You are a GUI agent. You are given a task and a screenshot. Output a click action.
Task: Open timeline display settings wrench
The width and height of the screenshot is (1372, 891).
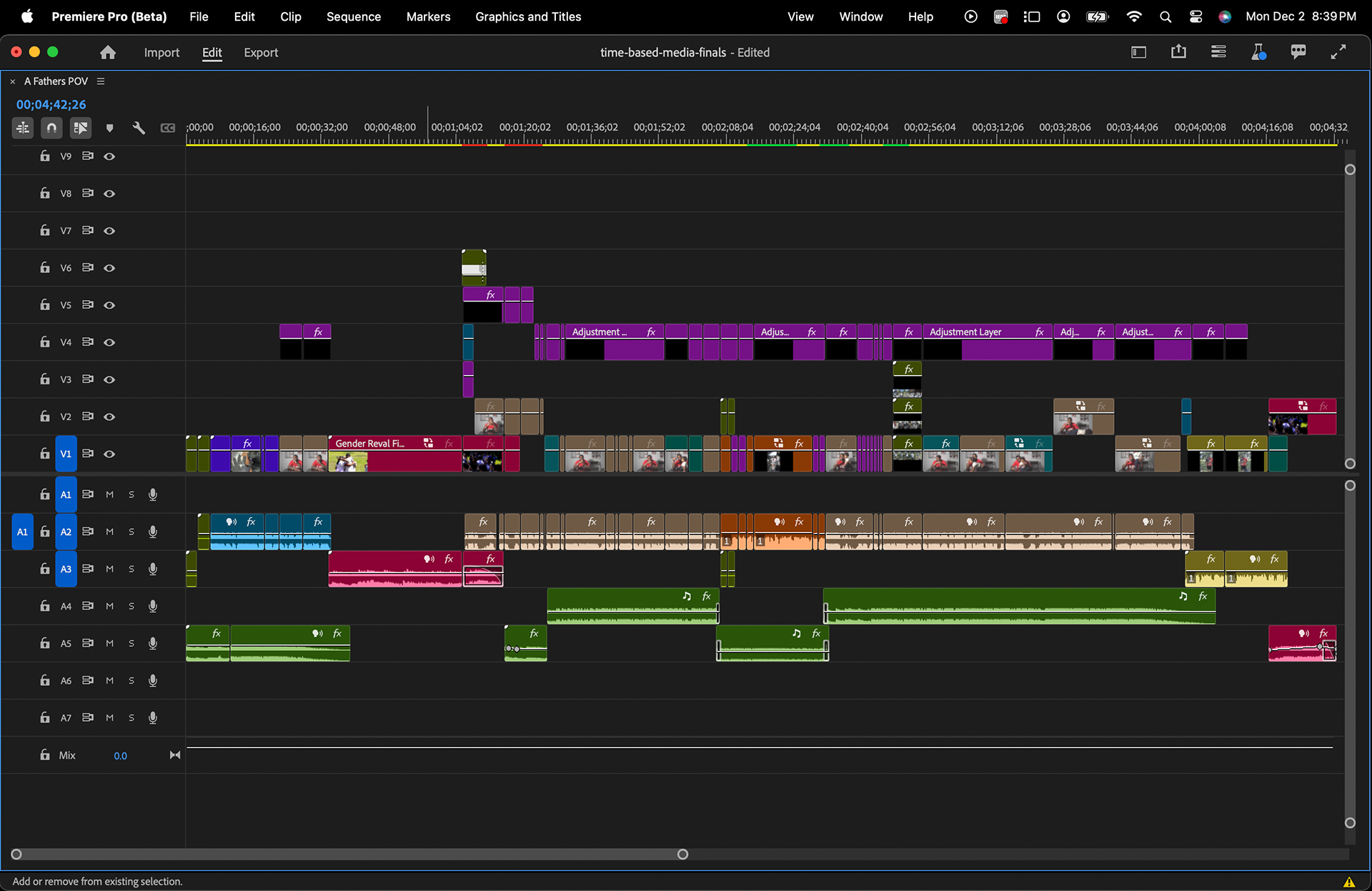[139, 128]
